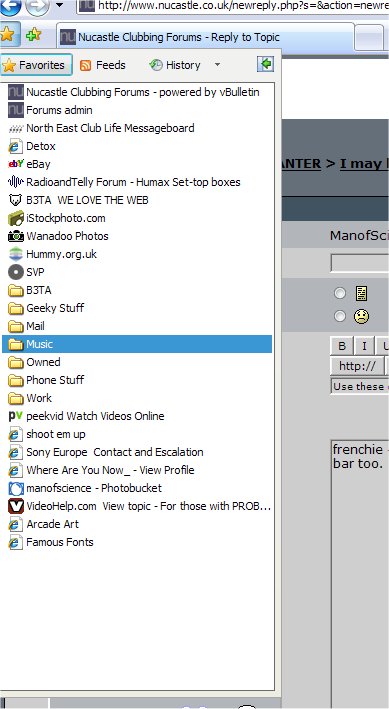Open iStockphoto.com favorite

pyautogui.click(x=57, y=218)
